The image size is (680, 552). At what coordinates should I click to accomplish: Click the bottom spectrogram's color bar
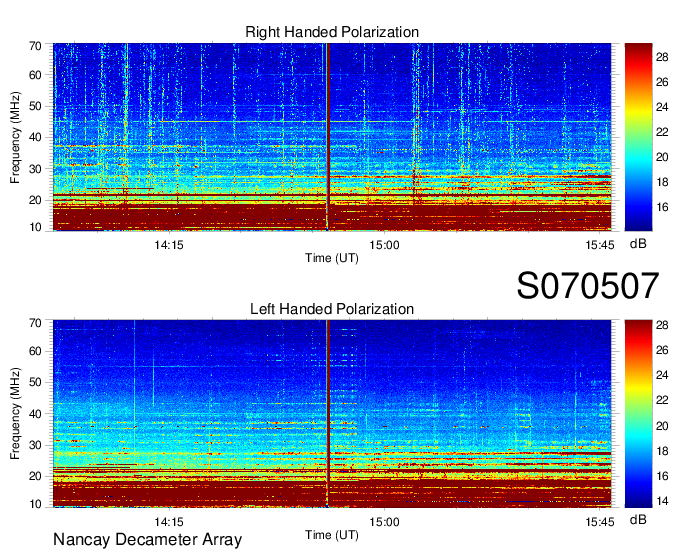click(638, 414)
